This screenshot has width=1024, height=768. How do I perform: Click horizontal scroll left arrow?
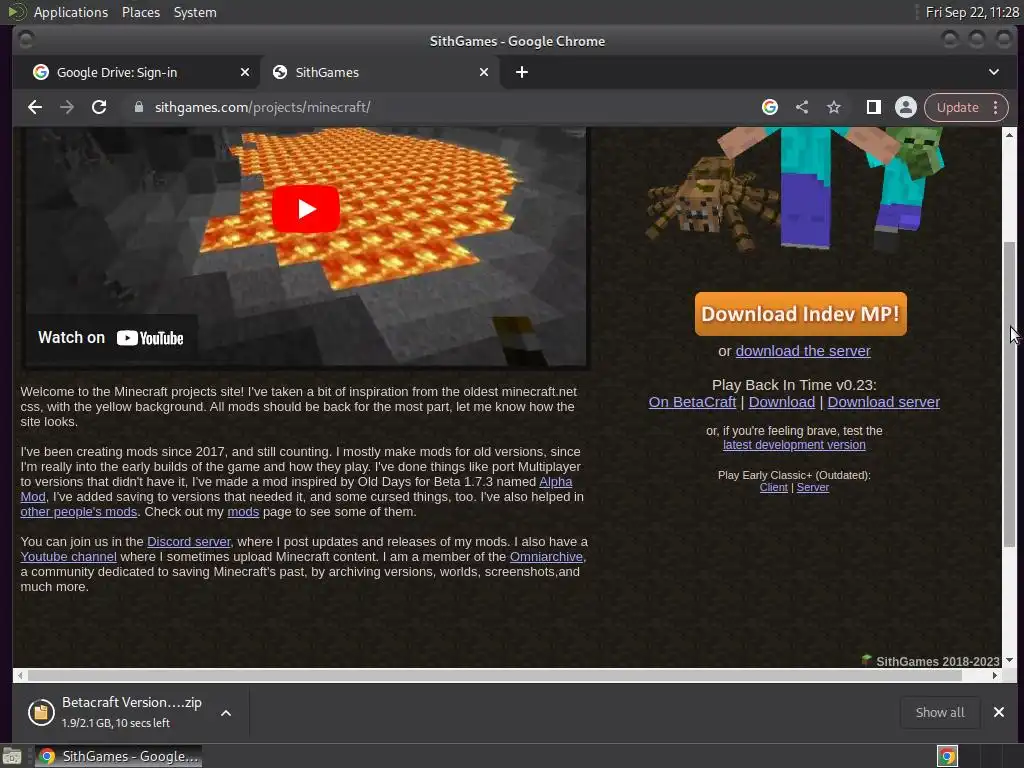coord(21,675)
